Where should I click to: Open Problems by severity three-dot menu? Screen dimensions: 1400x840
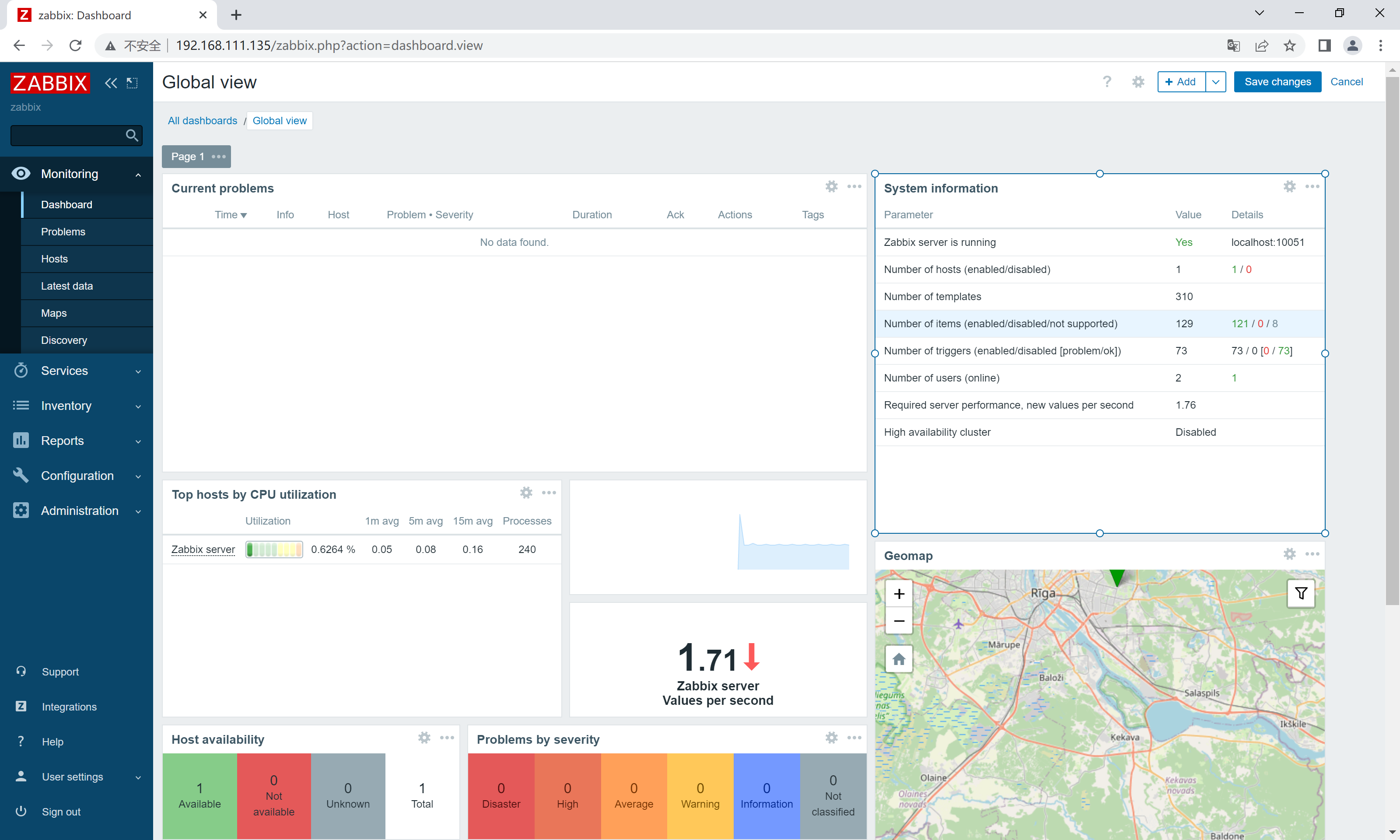(x=854, y=738)
